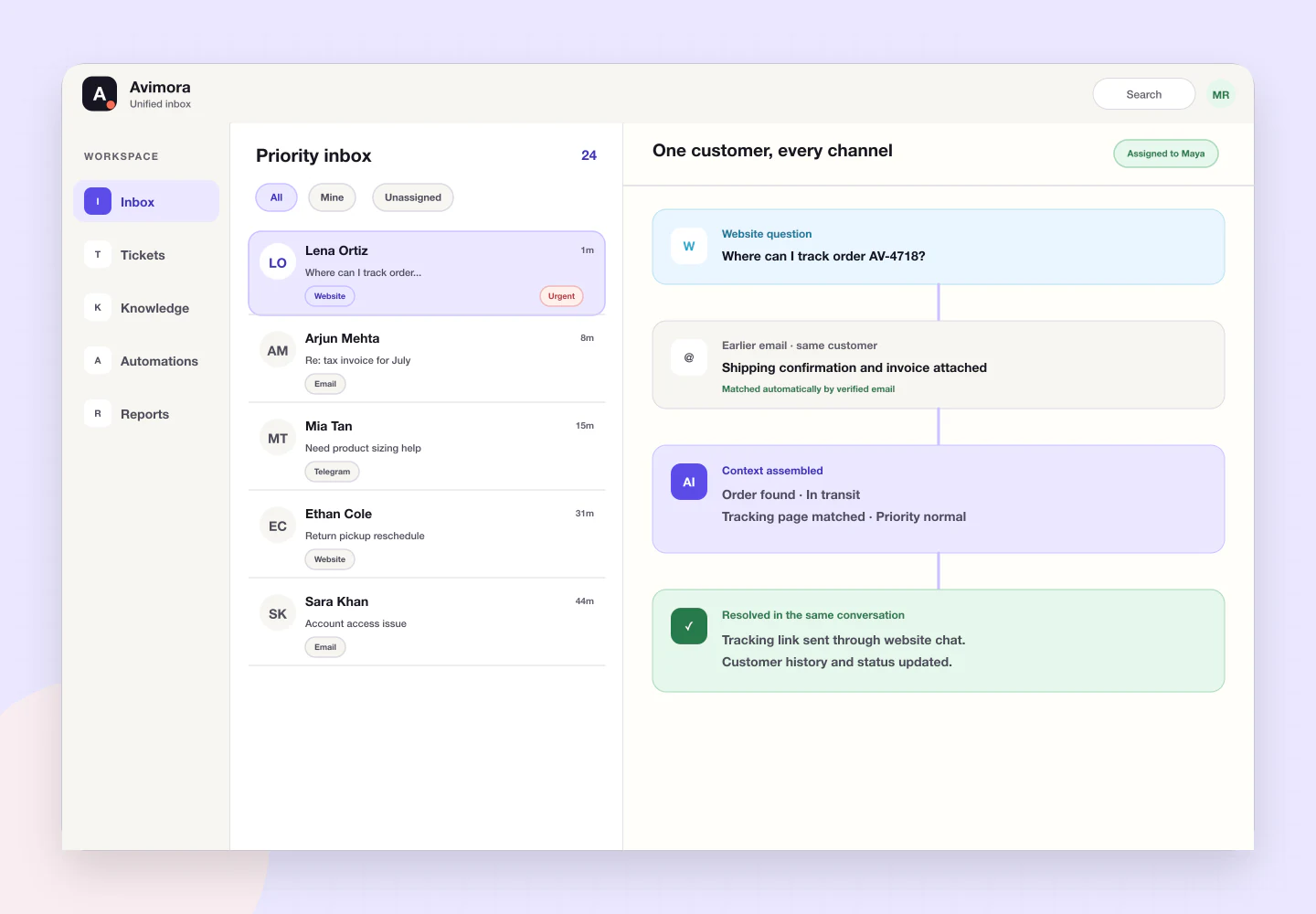
Task: Click 'Matched automatically by verified email' note
Action: pyautogui.click(x=808, y=388)
